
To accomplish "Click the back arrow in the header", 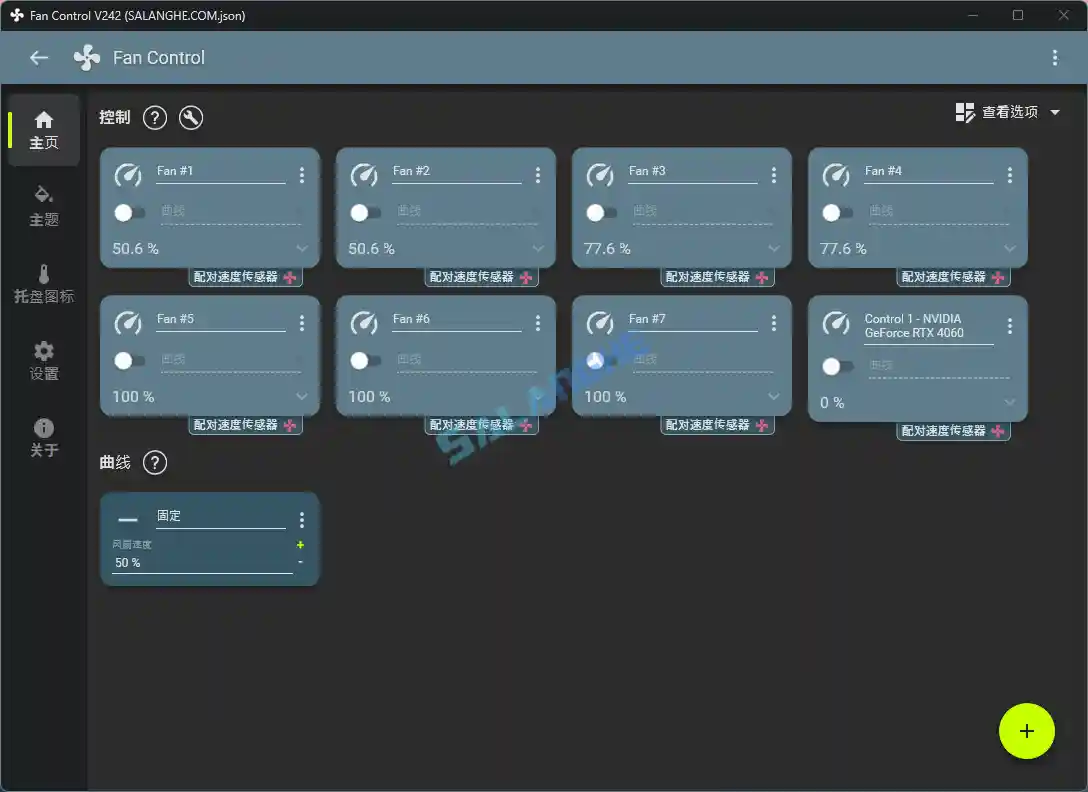I will [38, 57].
